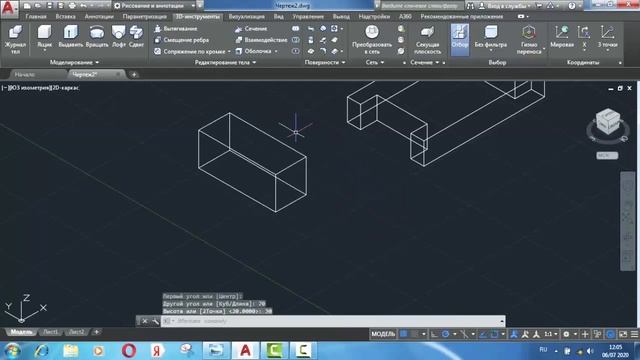Add a new drawing tab with plus button

click(134, 75)
